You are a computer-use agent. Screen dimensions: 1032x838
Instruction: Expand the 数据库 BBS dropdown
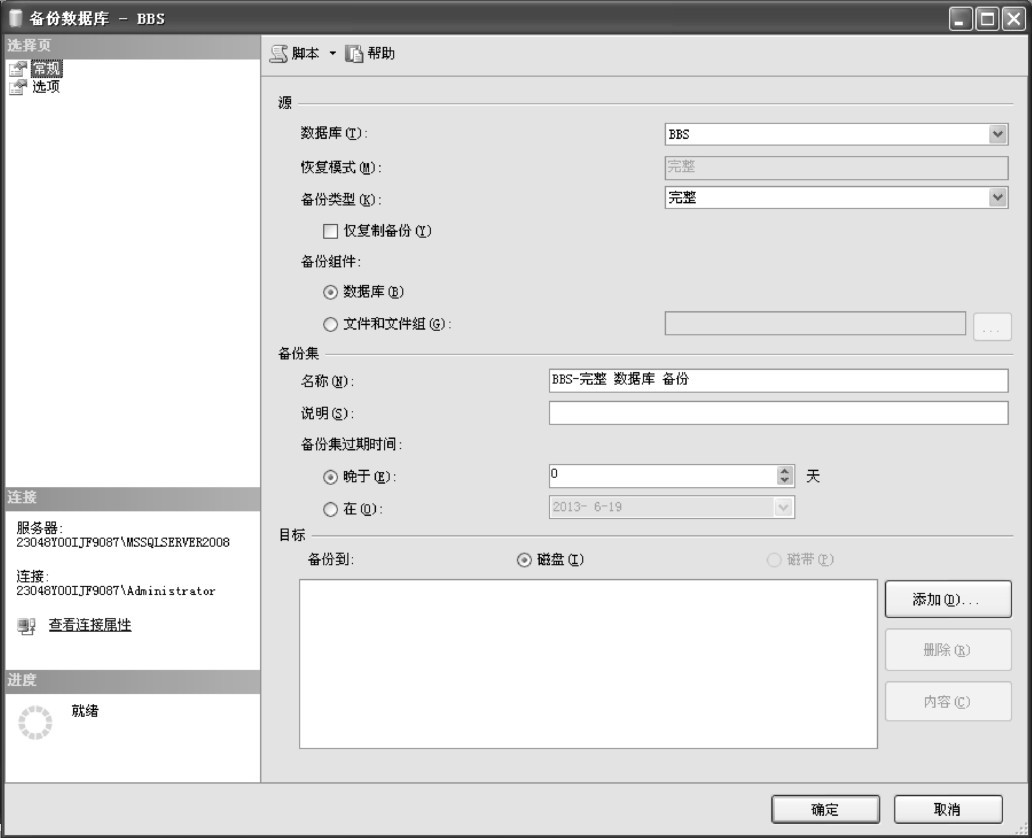coord(997,134)
